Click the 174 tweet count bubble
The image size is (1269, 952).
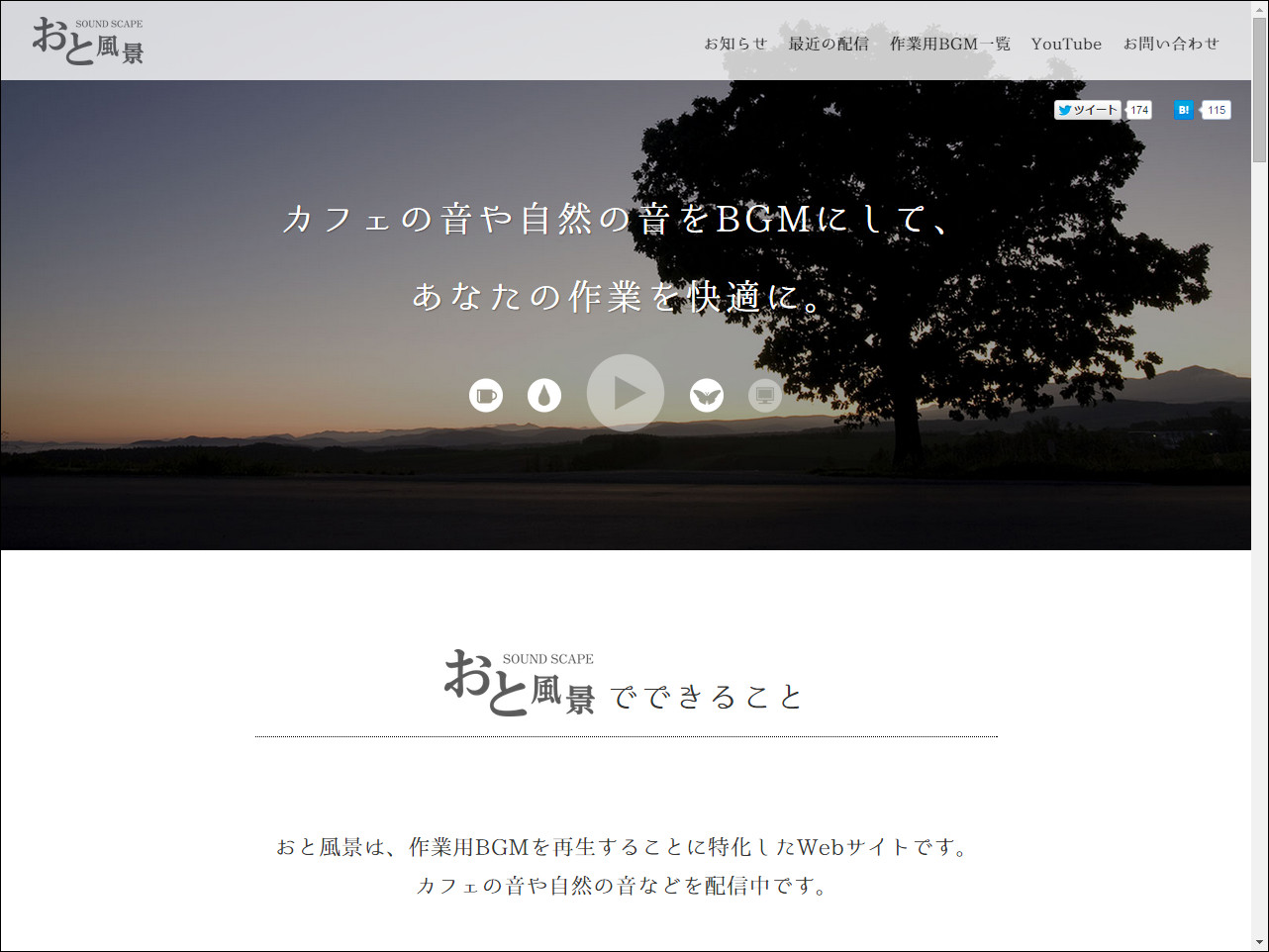click(x=1138, y=110)
